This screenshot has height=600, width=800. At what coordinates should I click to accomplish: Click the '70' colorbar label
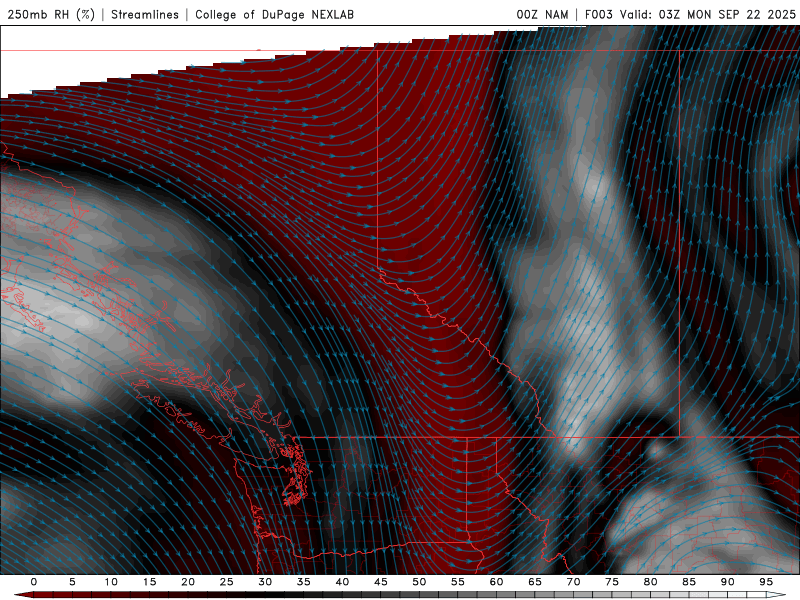573,582
